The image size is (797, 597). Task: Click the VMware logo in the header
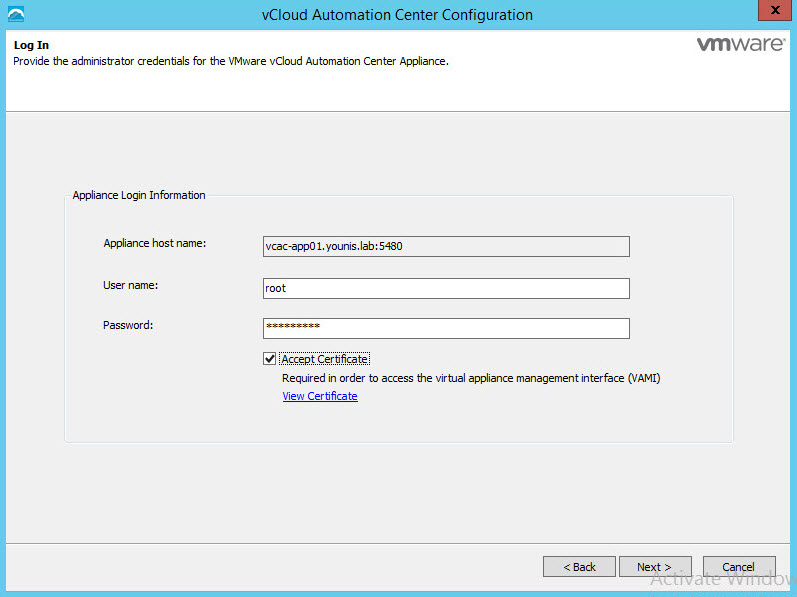tap(740, 46)
